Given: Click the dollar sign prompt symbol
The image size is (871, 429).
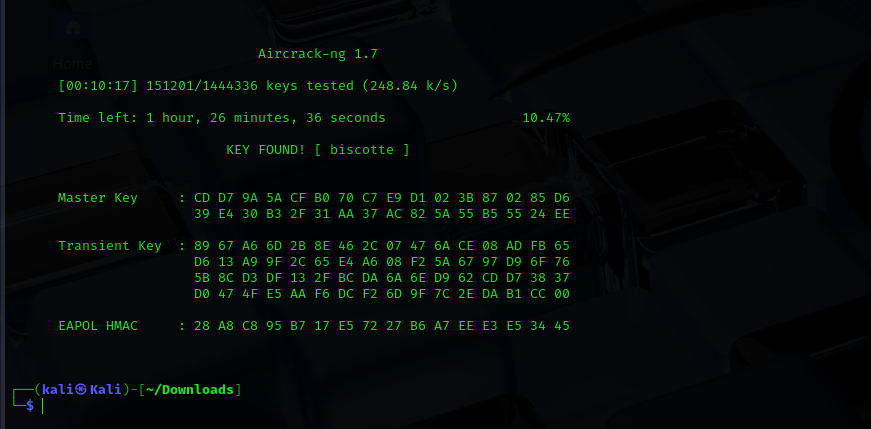Looking at the screenshot, I should pos(30,406).
